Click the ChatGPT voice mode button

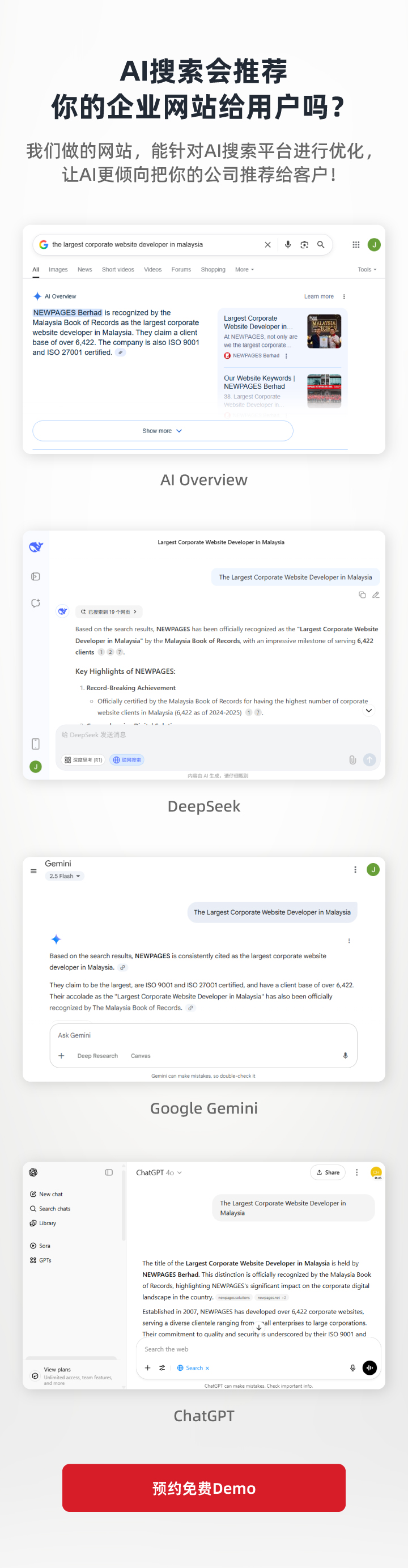(369, 1367)
